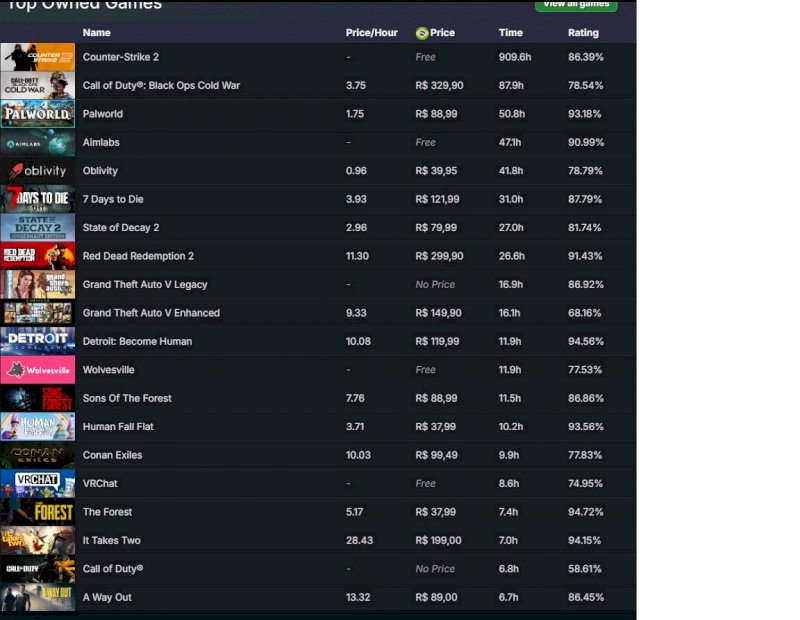800x620 pixels.
Task: Open the Sons Of The Forest link
Action: (127, 398)
